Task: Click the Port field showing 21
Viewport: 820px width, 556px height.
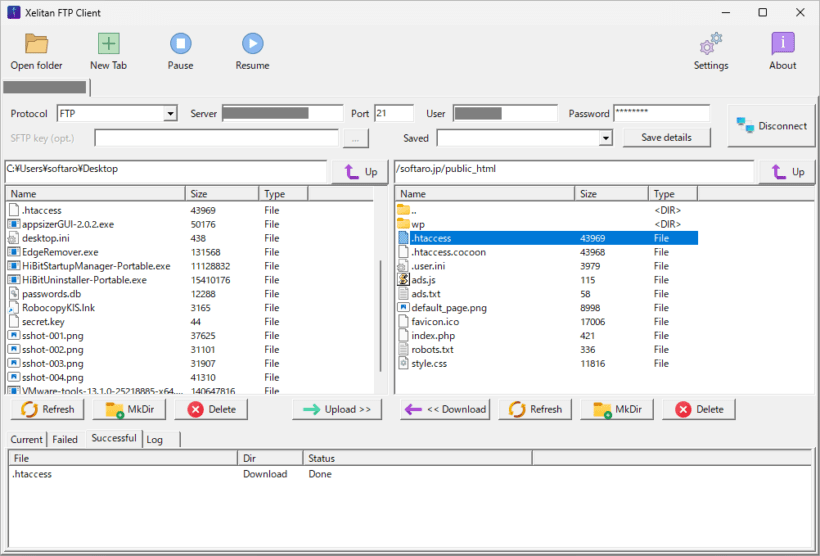Action: click(x=394, y=114)
